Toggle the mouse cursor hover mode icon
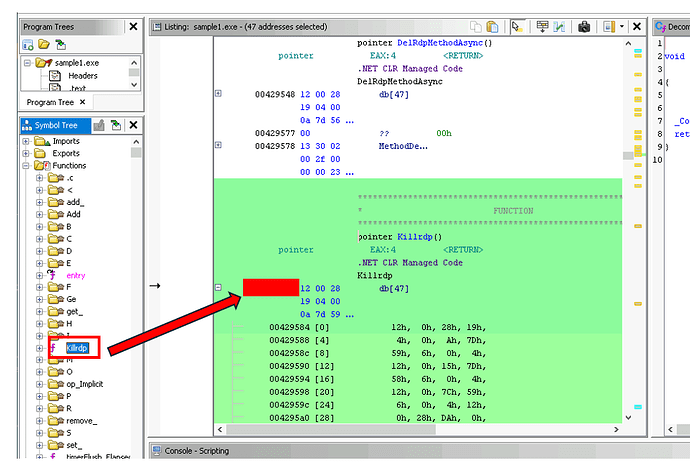Image resolution: width=690 pixels, height=465 pixels. (x=516, y=27)
